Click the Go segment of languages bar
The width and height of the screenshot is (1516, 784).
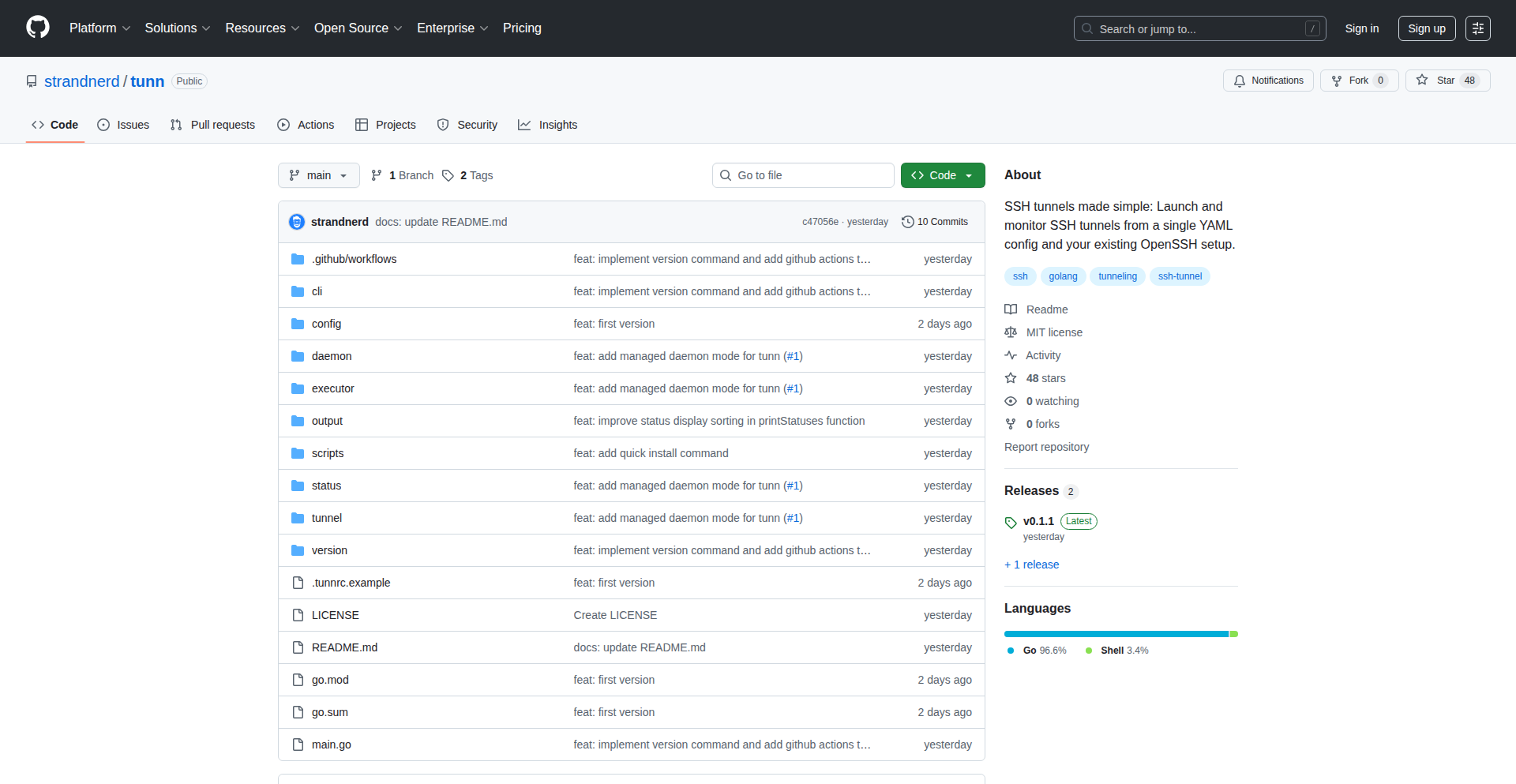[1116, 634]
